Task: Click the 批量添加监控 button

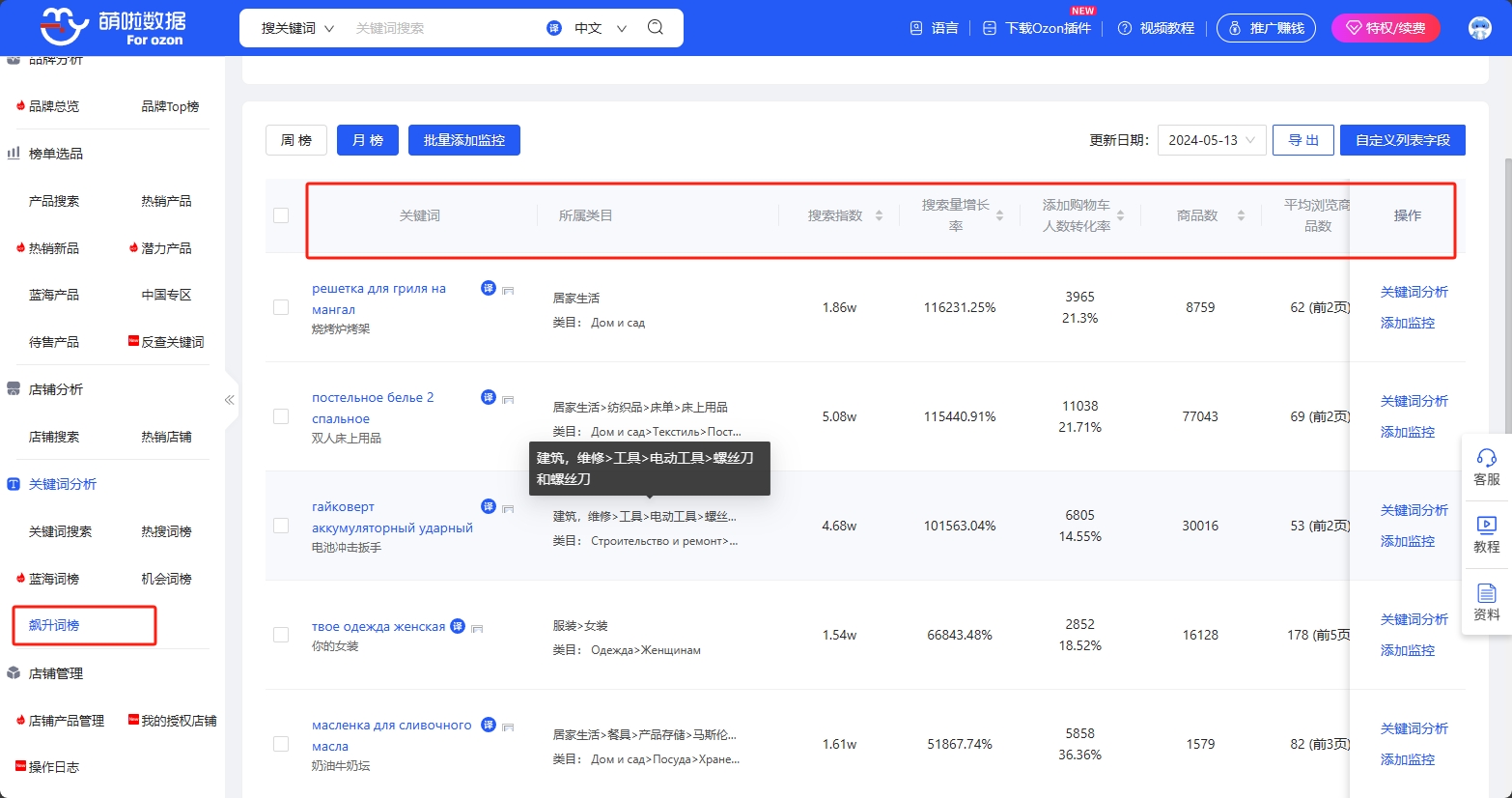Action: tap(464, 140)
